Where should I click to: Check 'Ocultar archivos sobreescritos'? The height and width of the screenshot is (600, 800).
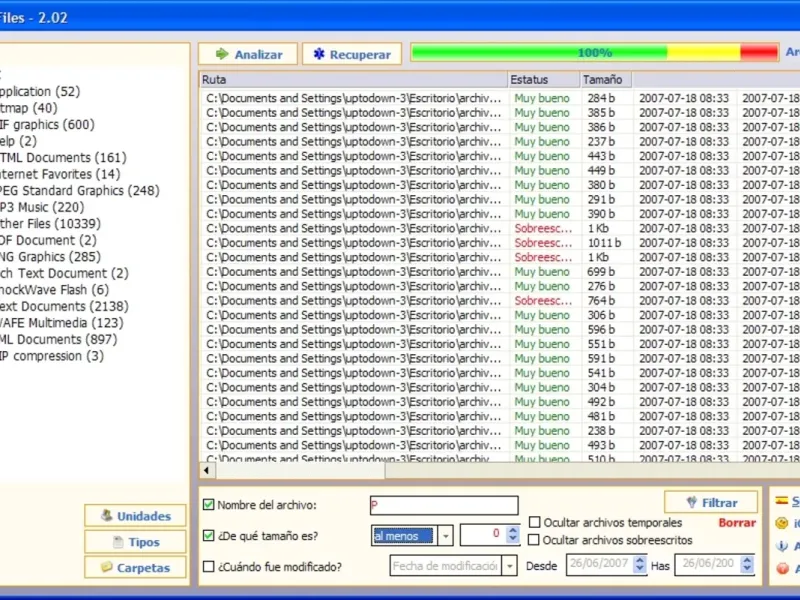tap(534, 539)
